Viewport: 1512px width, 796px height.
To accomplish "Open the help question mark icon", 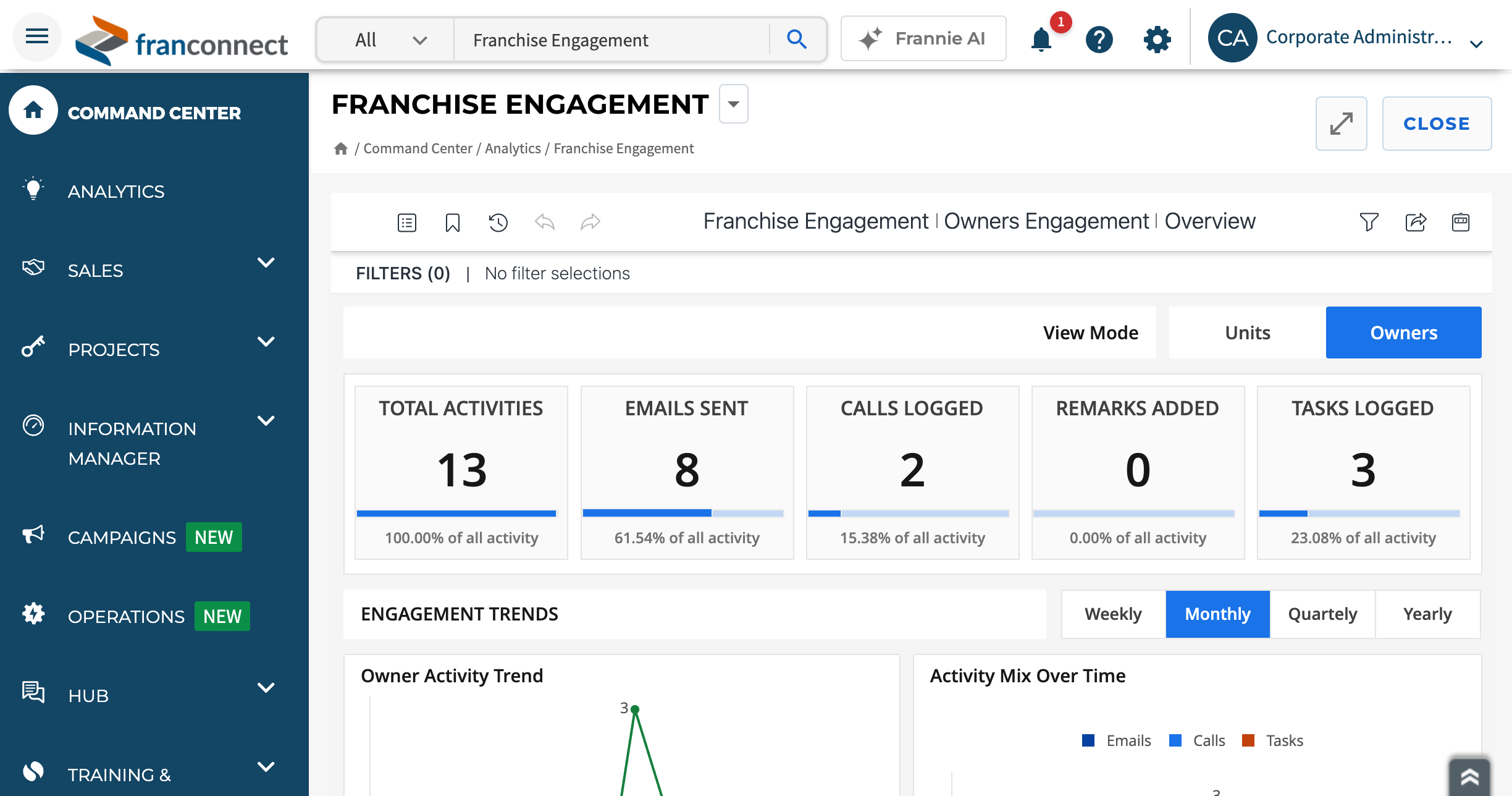I will pos(1099,40).
